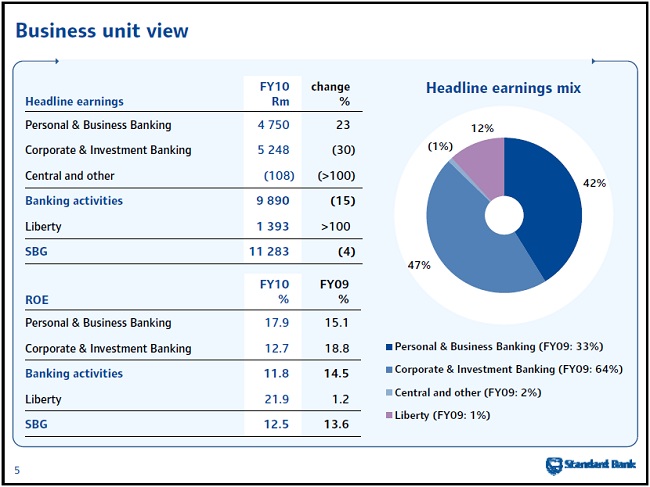Click the SBG total '11 283'
The width and height of the screenshot is (650, 487).
click(x=269, y=252)
